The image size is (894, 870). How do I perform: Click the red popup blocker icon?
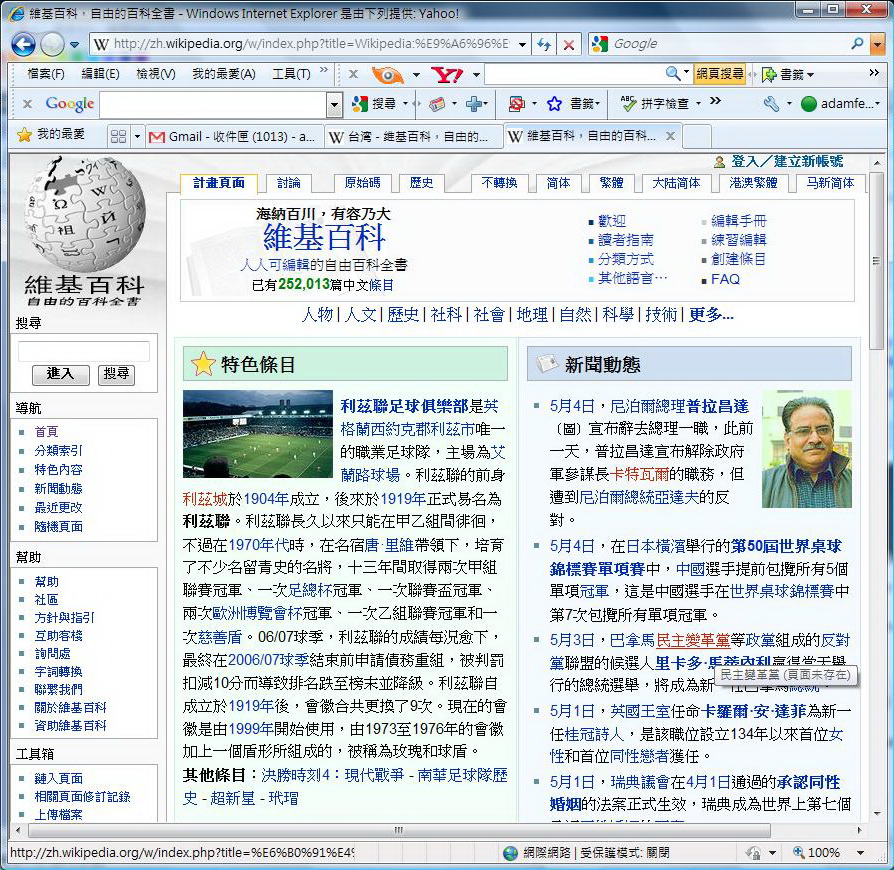tap(517, 104)
